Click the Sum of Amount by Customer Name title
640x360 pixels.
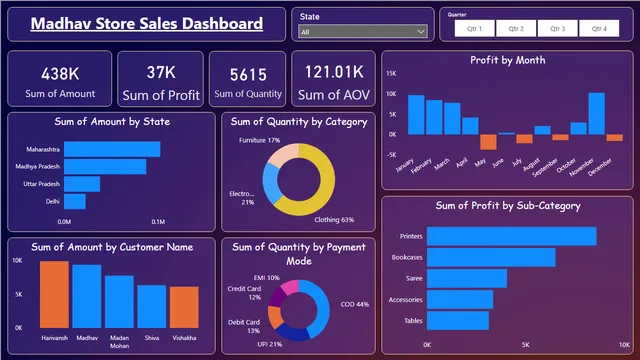click(x=112, y=247)
